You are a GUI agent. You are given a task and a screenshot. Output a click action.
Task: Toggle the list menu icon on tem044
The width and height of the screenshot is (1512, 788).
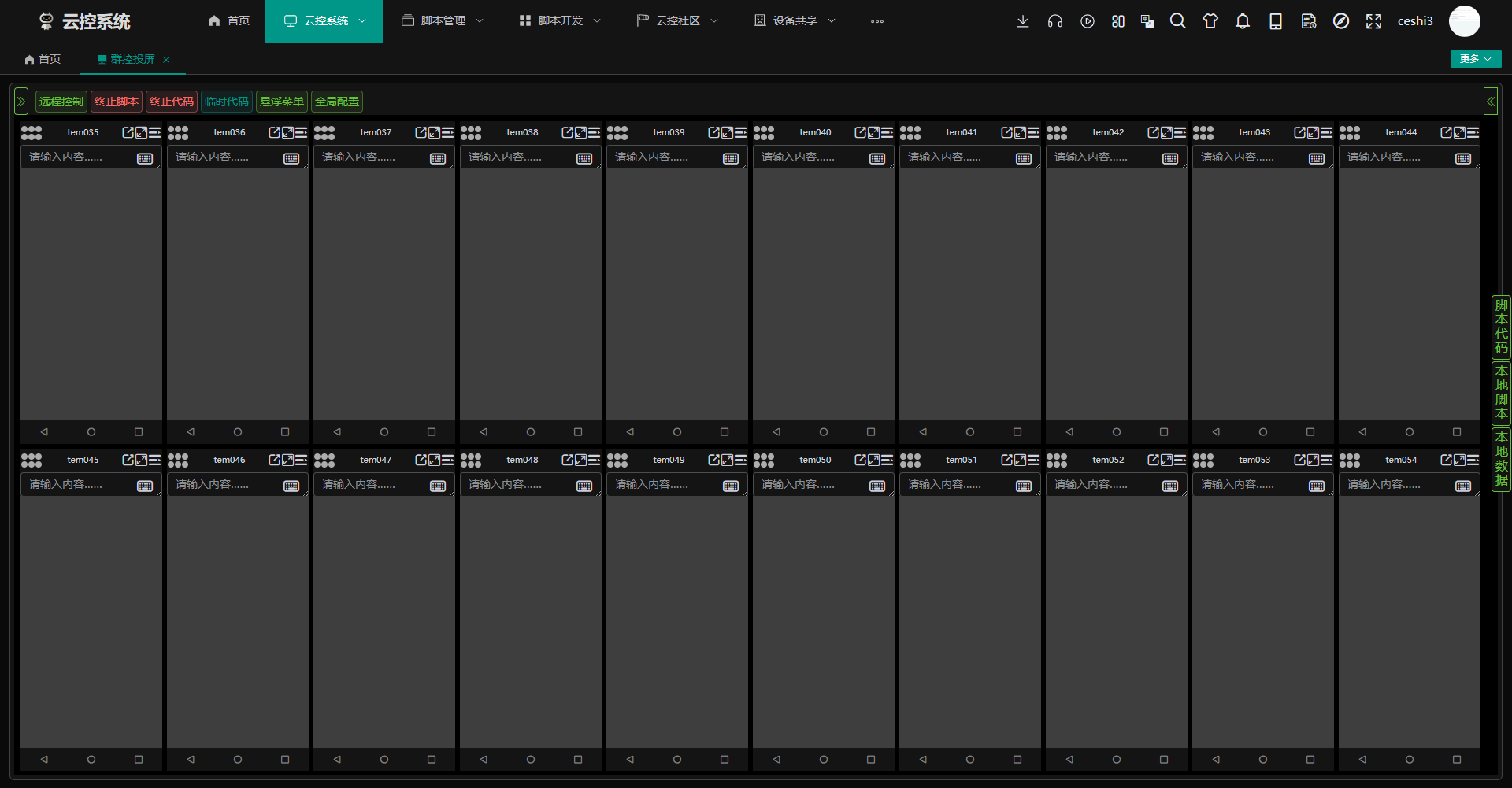tap(1473, 132)
